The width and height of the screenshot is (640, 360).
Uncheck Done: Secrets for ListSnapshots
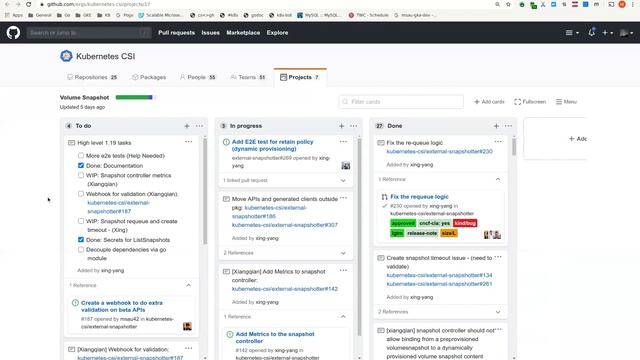(81, 240)
